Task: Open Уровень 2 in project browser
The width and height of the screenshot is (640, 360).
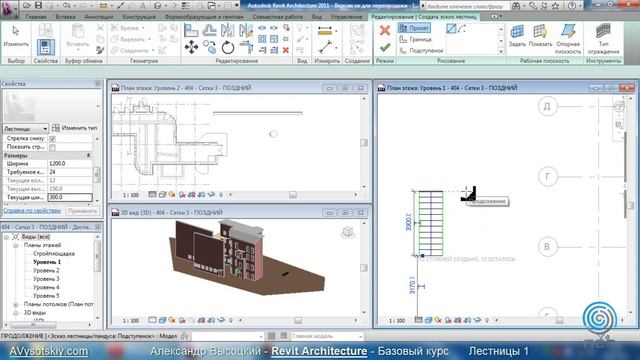Action: point(46,271)
